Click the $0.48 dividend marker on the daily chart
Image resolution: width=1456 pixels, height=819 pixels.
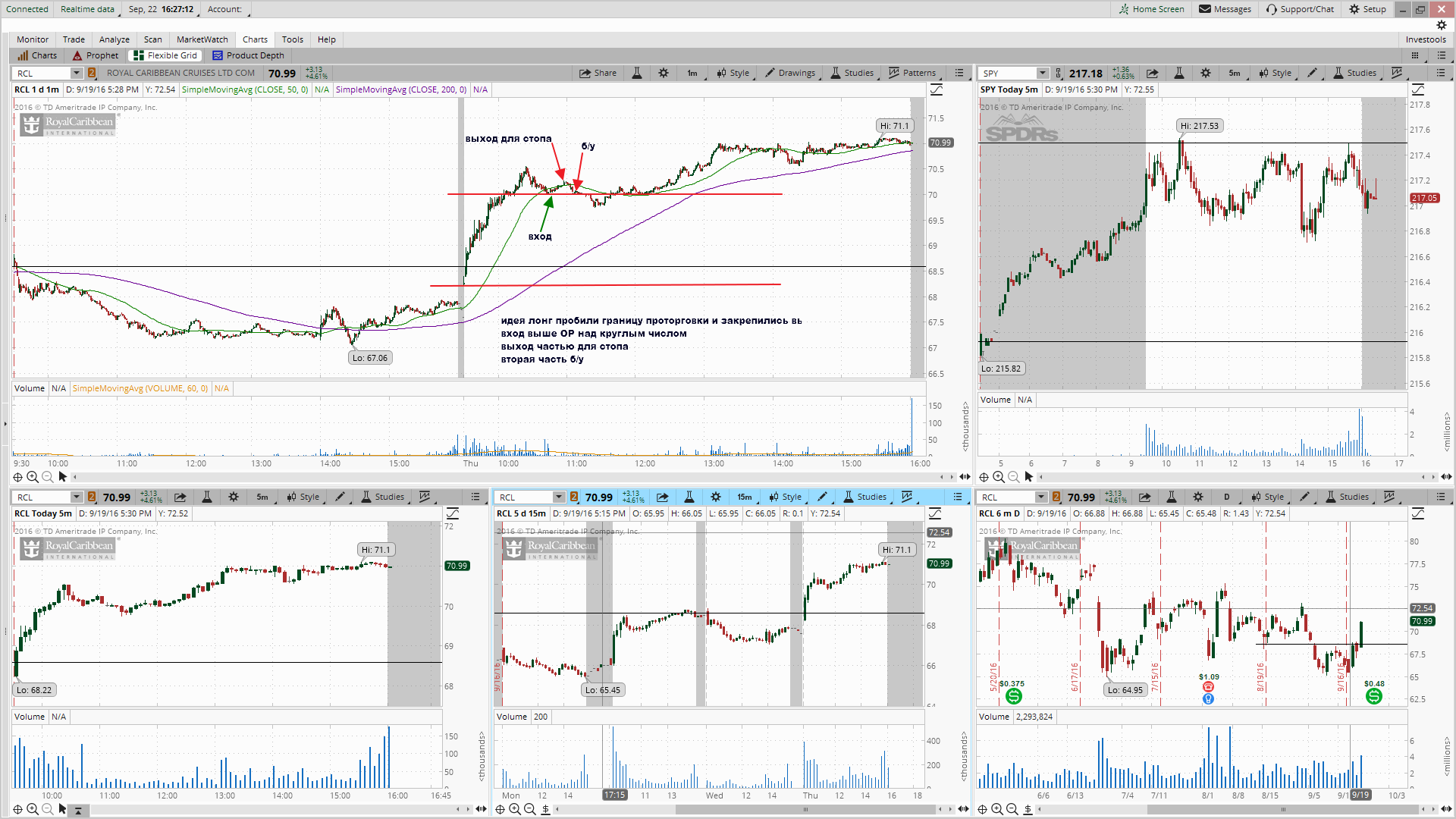1373,695
